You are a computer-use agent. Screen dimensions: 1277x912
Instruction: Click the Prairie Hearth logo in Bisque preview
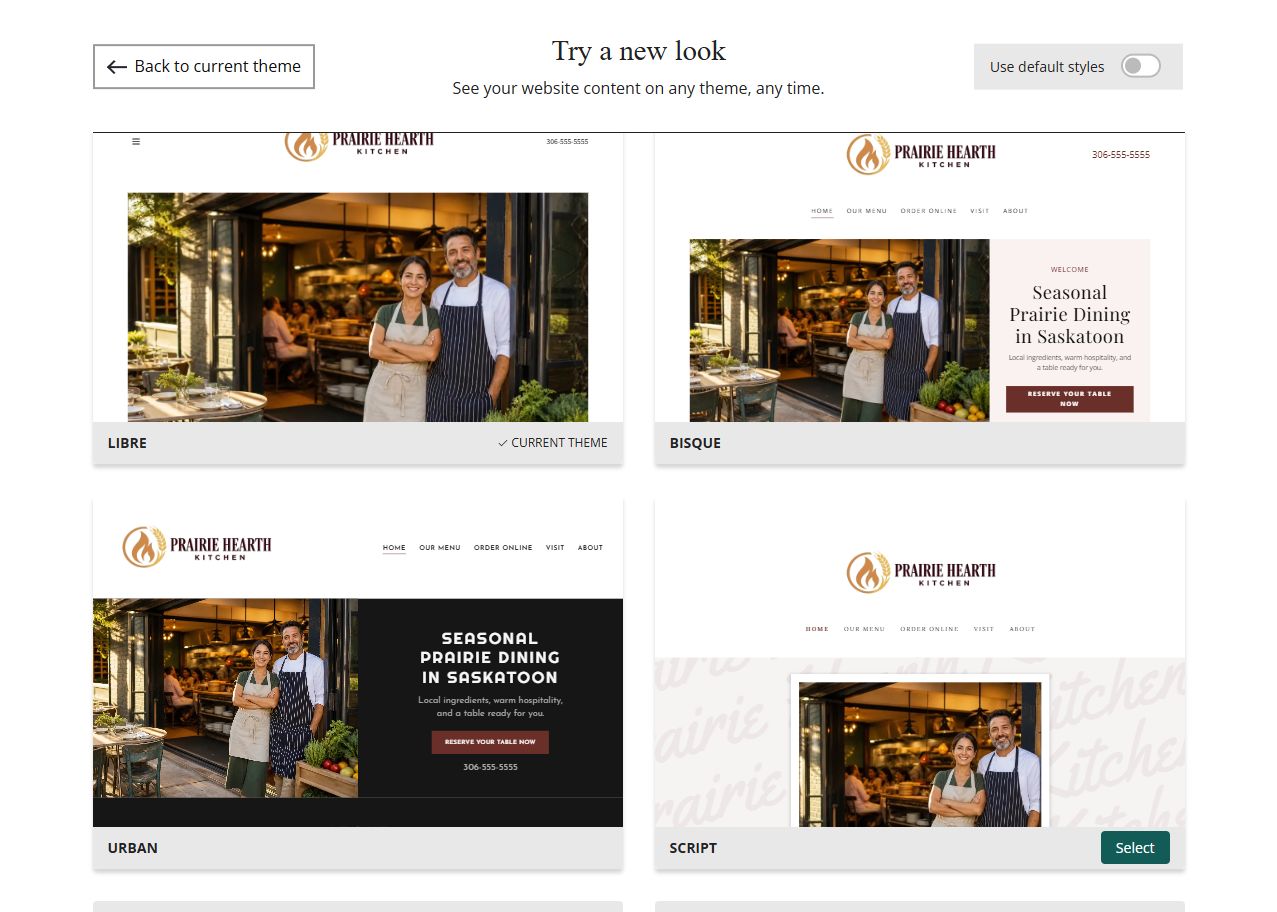(921, 154)
